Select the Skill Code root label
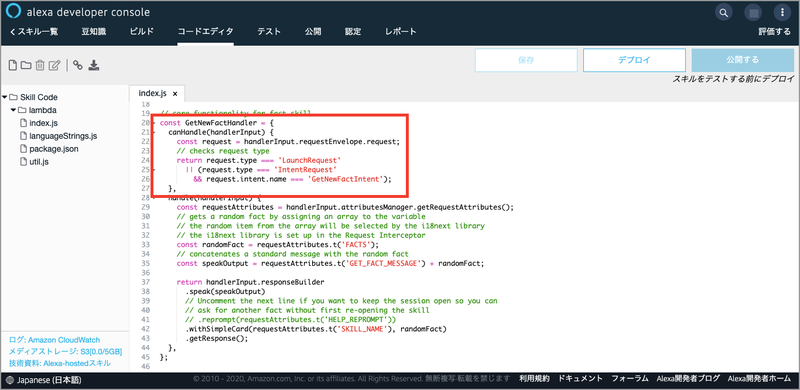 [x=39, y=97]
